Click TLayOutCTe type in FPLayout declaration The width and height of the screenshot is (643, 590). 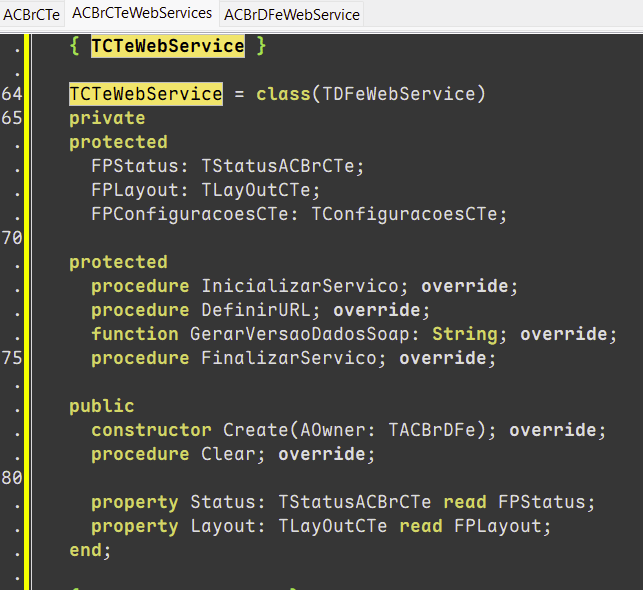click(256, 190)
